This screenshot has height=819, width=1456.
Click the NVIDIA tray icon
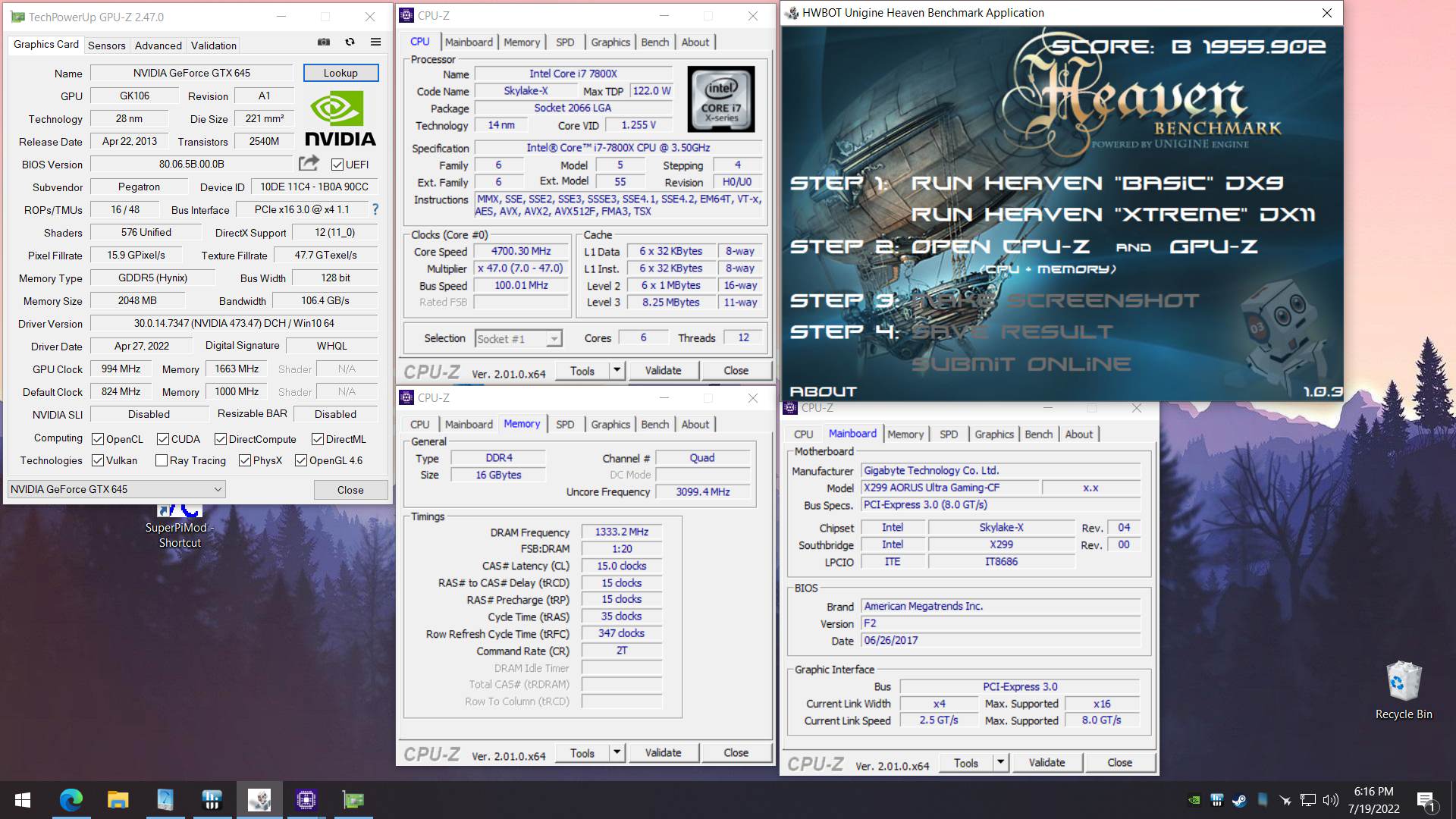[x=1194, y=799]
